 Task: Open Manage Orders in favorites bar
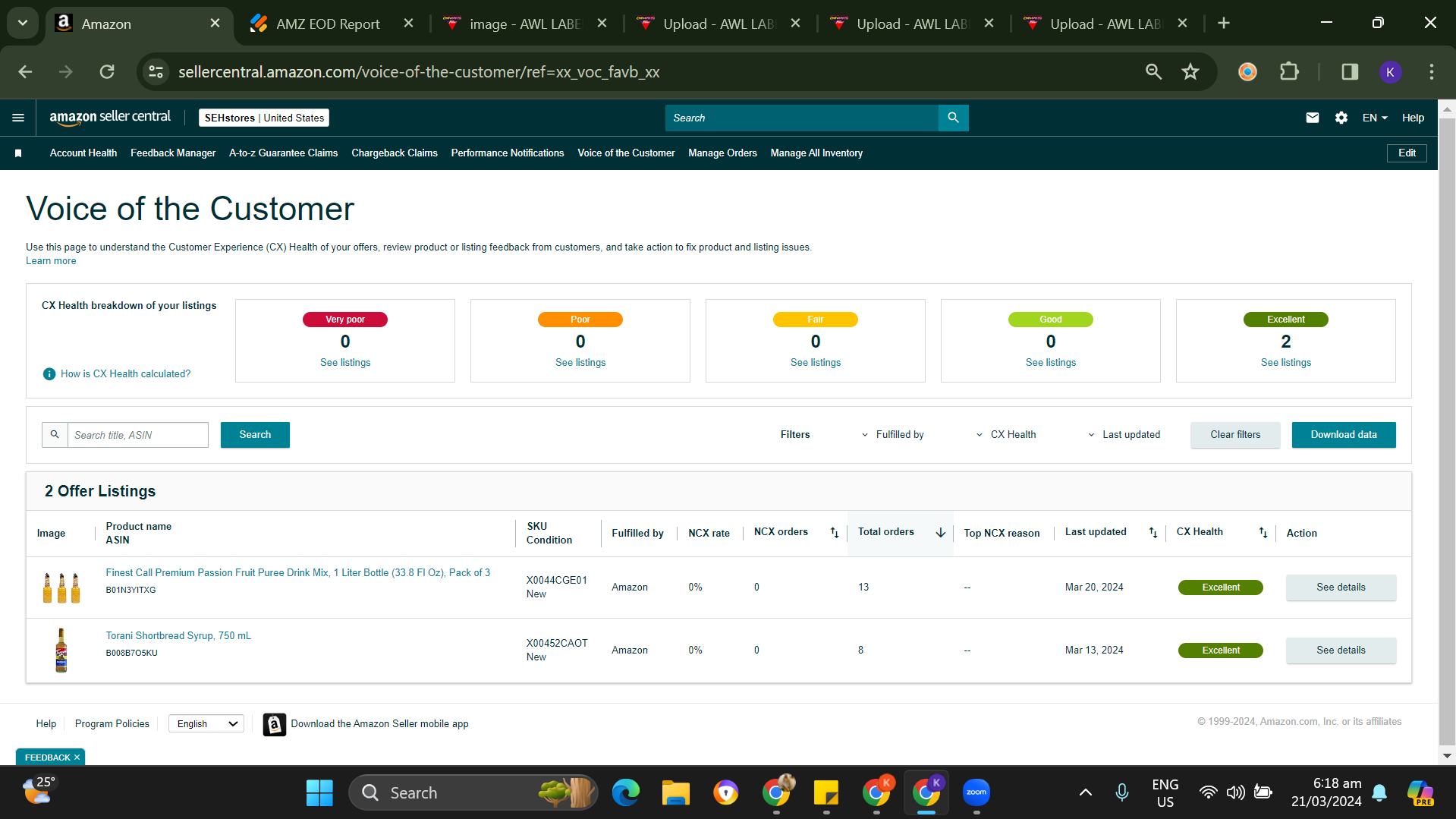[x=722, y=153]
